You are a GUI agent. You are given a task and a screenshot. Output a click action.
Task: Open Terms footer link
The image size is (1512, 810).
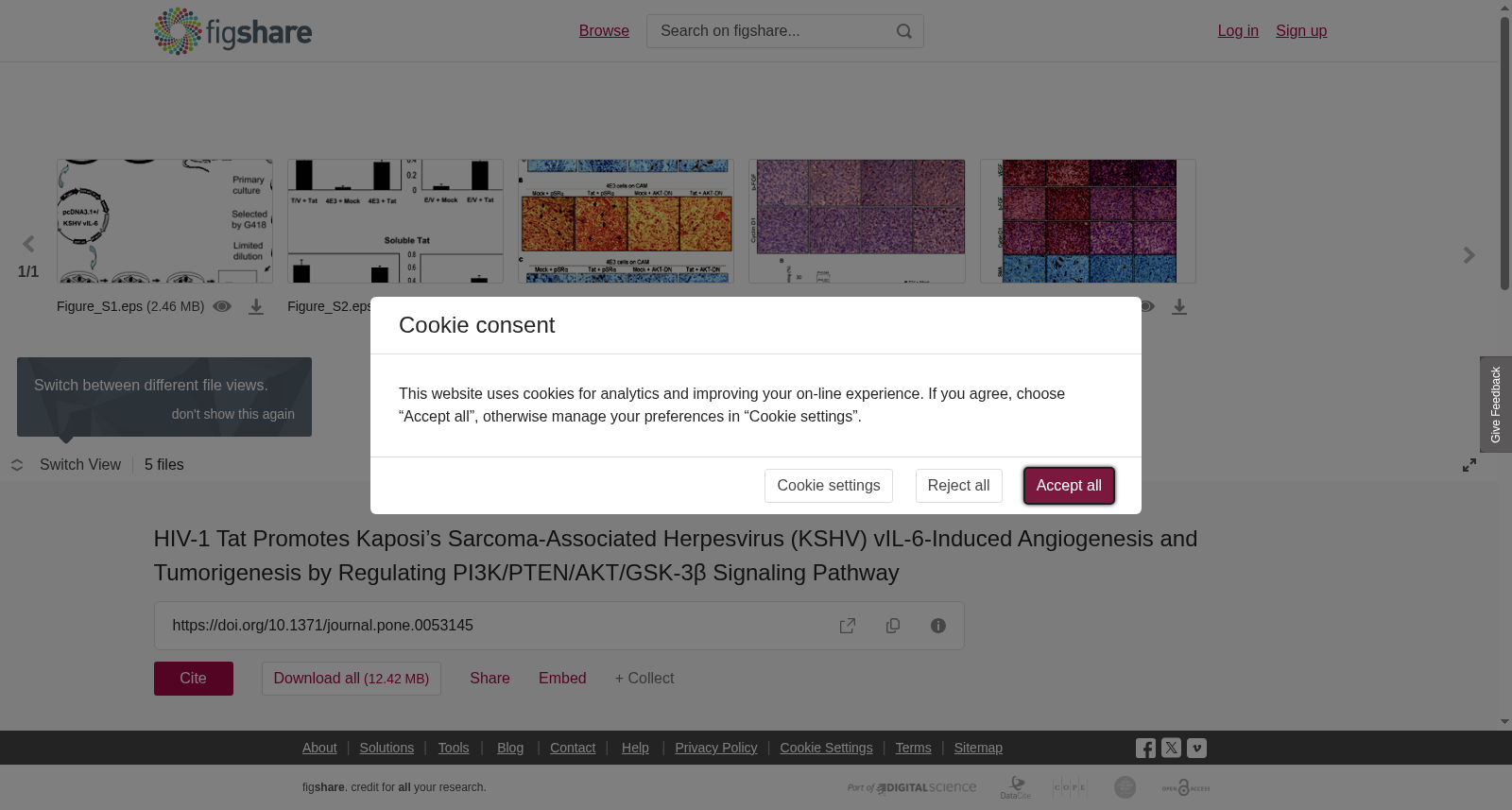pos(913,748)
